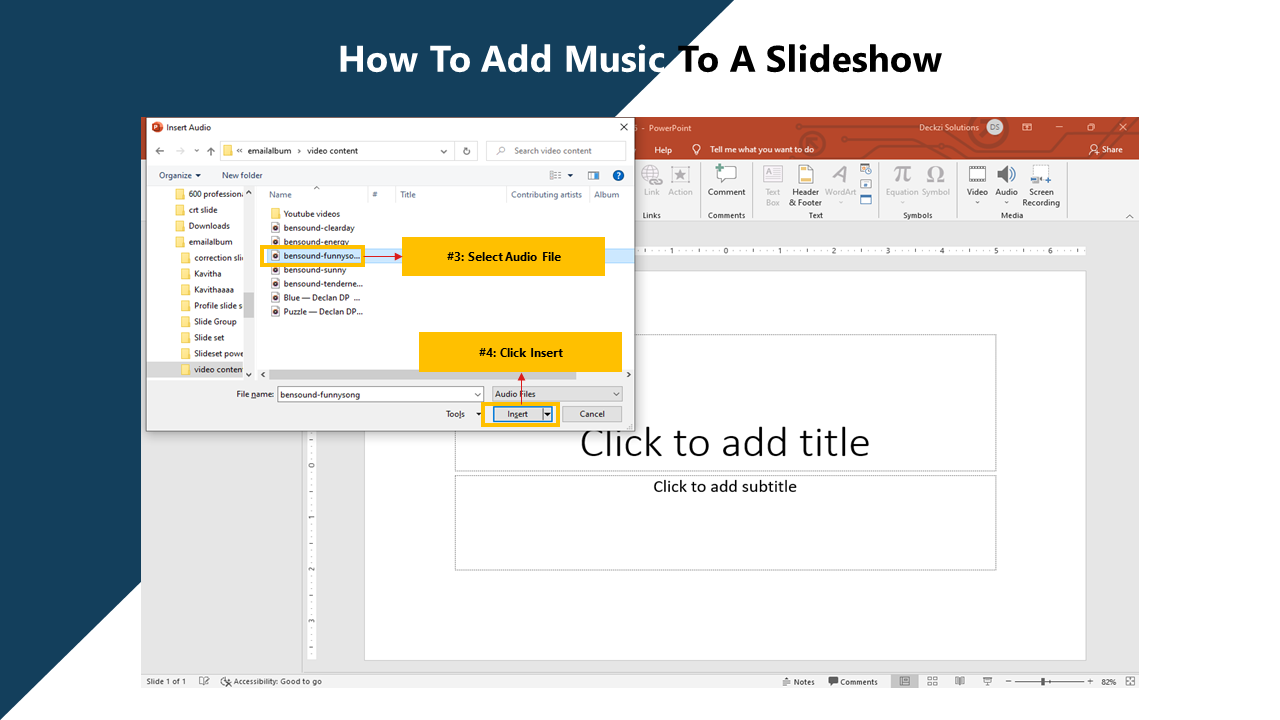Viewport: 1280px width, 720px height.
Task: Collapse the ribbon with the chevron
Action: 1130,216
